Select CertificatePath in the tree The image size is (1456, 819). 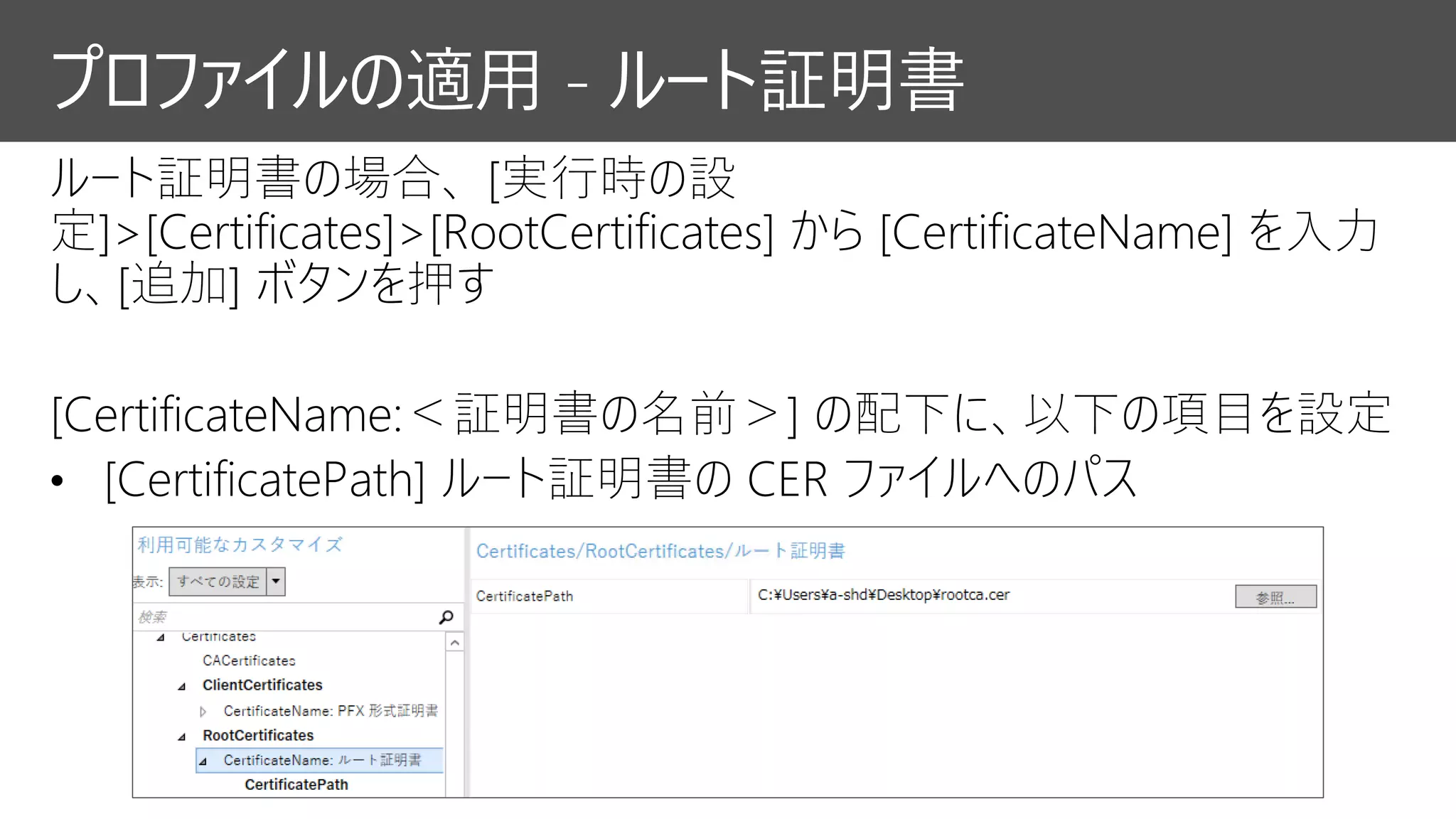click(x=296, y=785)
